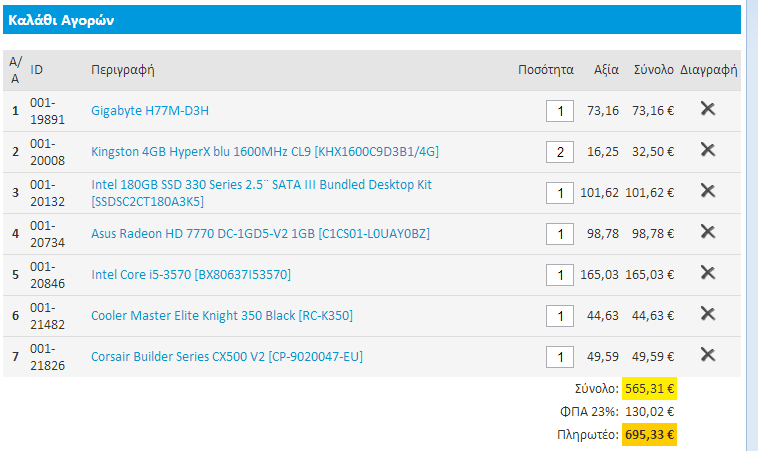Click the Ποσότητα column header
Image resolution: width=758 pixels, height=451 pixels.
pos(546,70)
